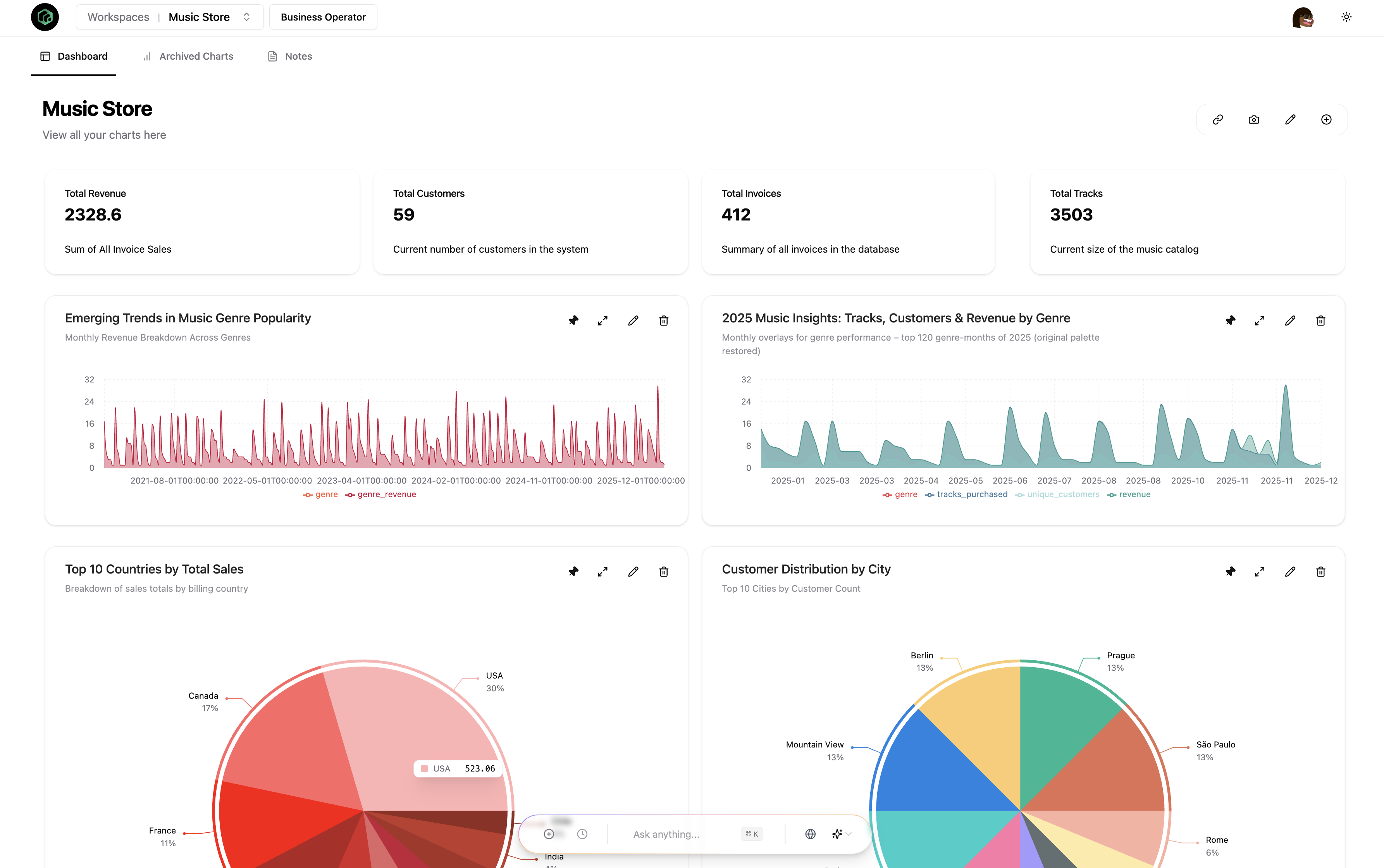
Task: Select the Total Revenue card
Action: click(202, 222)
